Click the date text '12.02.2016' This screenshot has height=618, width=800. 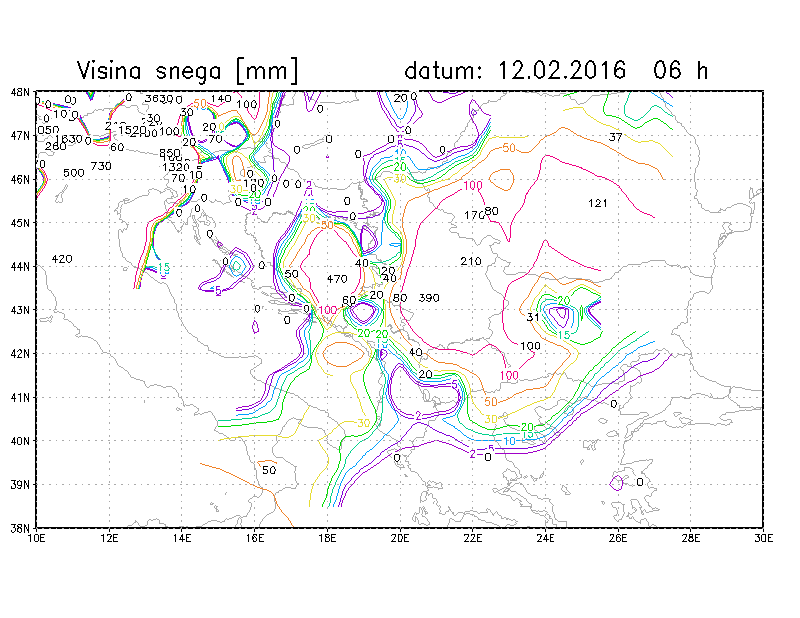point(562,70)
